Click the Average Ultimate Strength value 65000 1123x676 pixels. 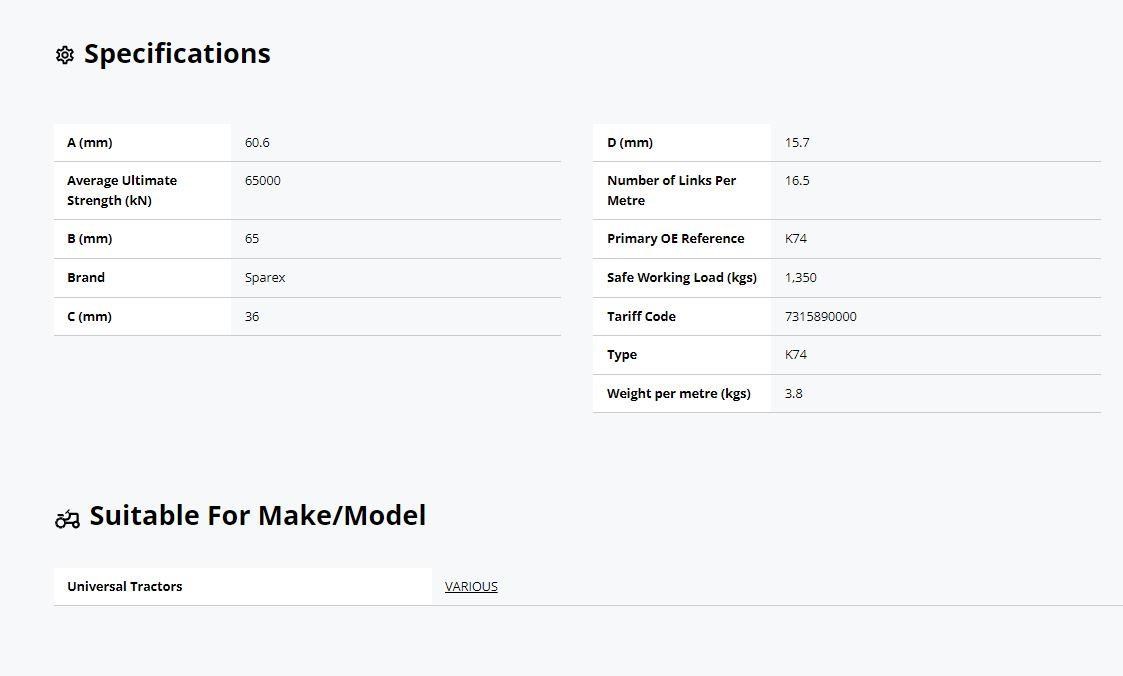point(263,180)
